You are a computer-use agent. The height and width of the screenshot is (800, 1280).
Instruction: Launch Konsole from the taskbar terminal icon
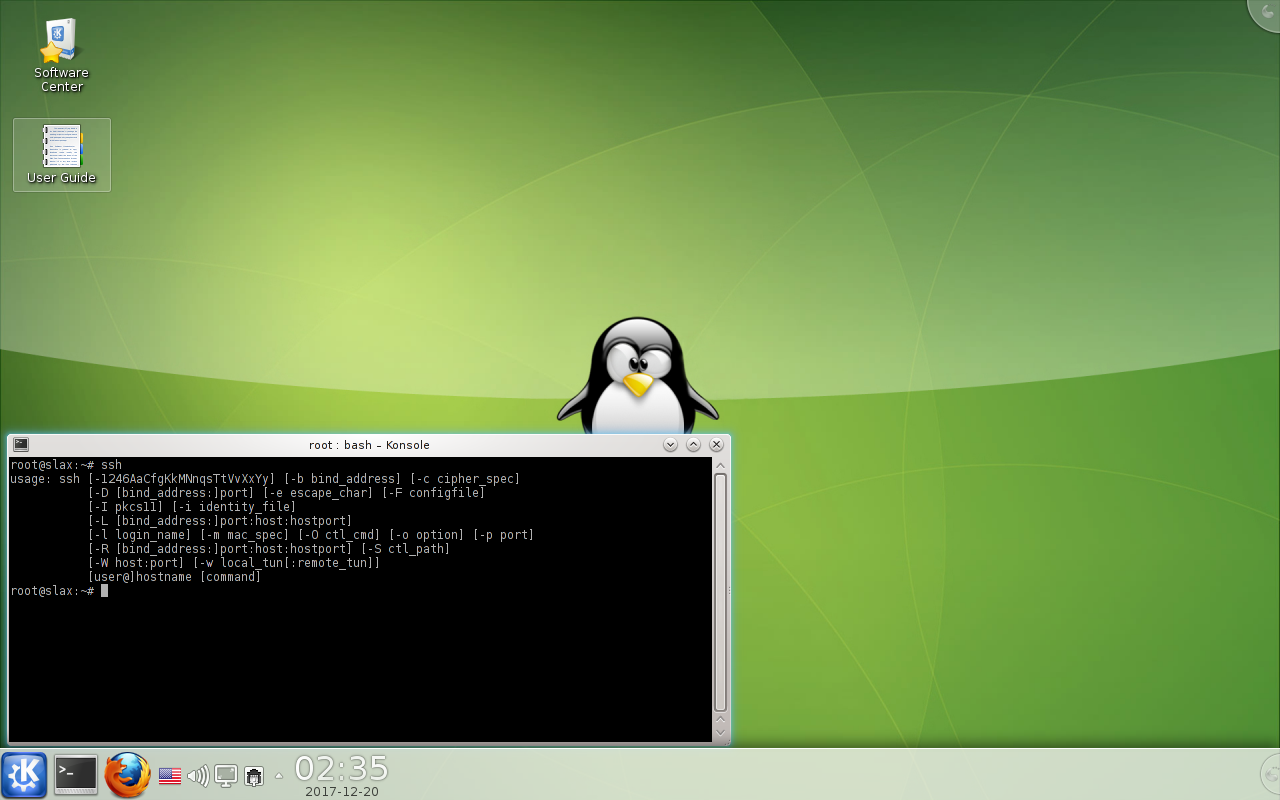(x=76, y=775)
